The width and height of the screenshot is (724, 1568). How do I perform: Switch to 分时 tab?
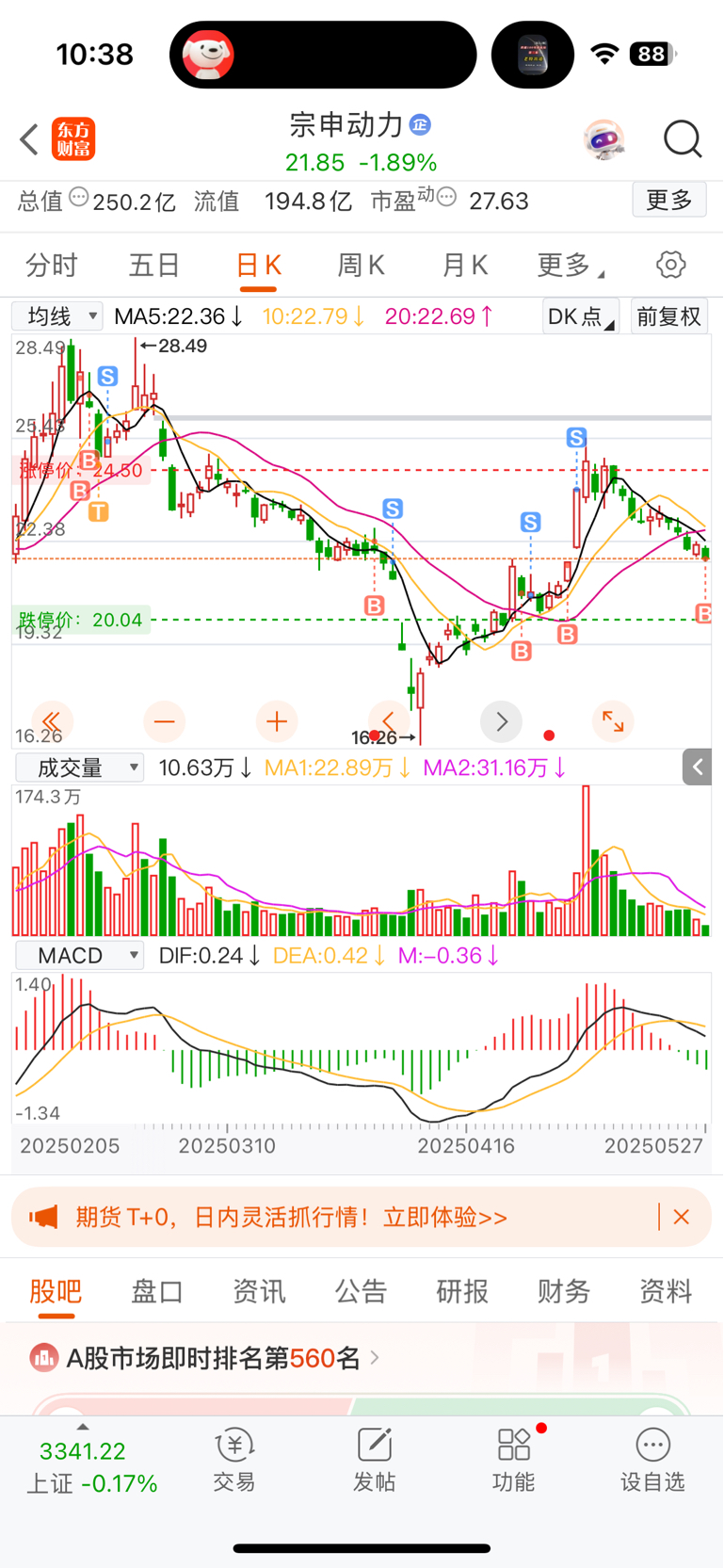[x=51, y=266]
